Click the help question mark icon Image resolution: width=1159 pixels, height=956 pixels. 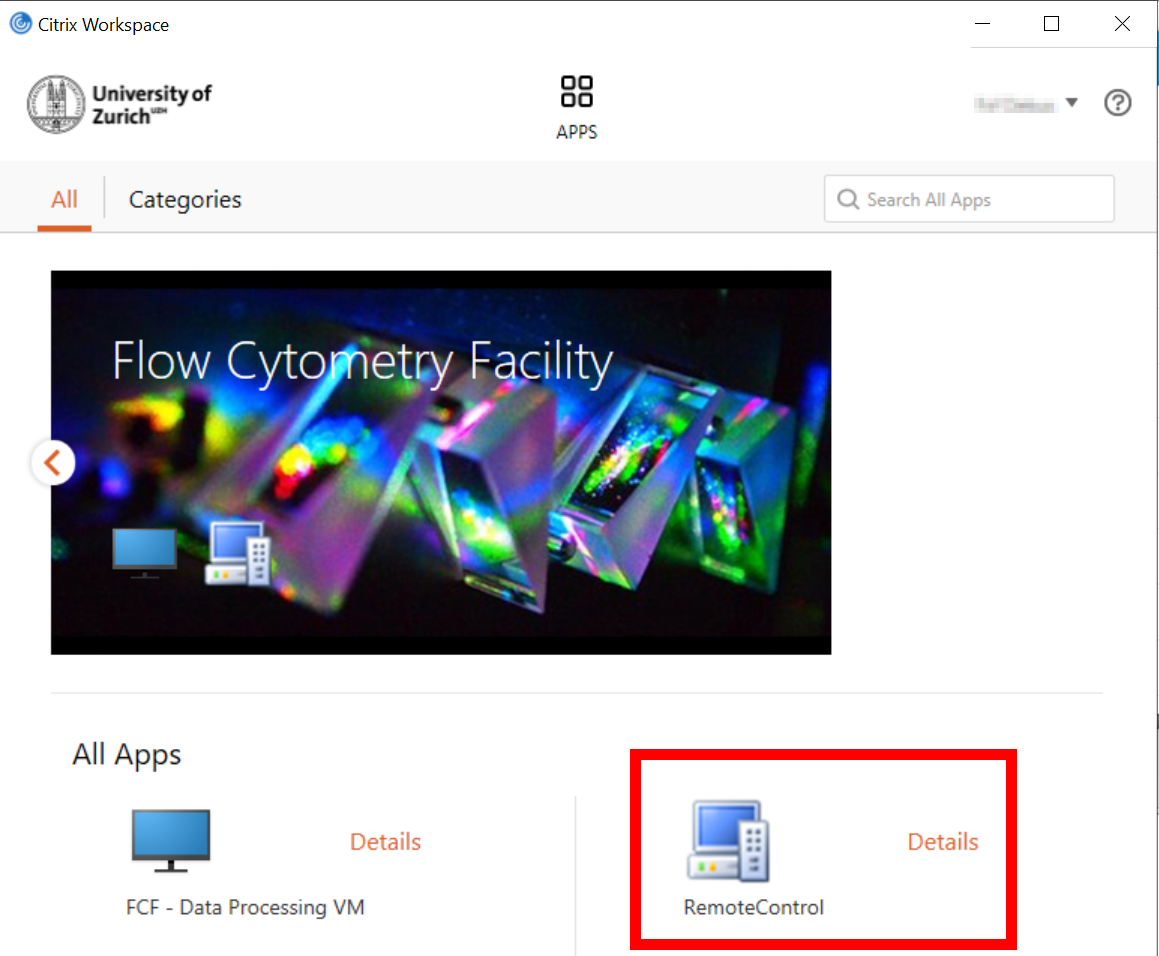click(1118, 103)
